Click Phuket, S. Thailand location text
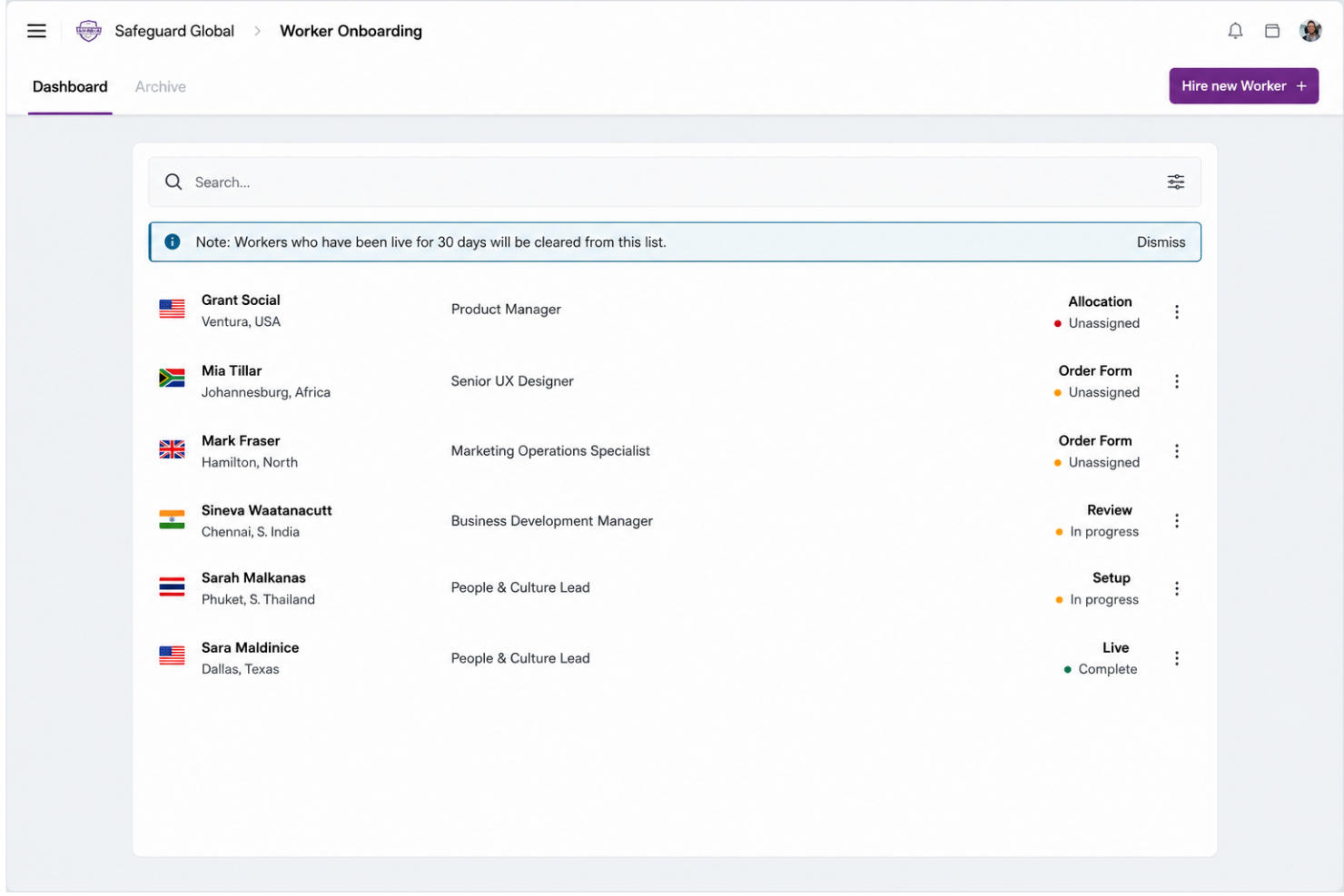This screenshot has width=1344, height=896. click(x=258, y=599)
